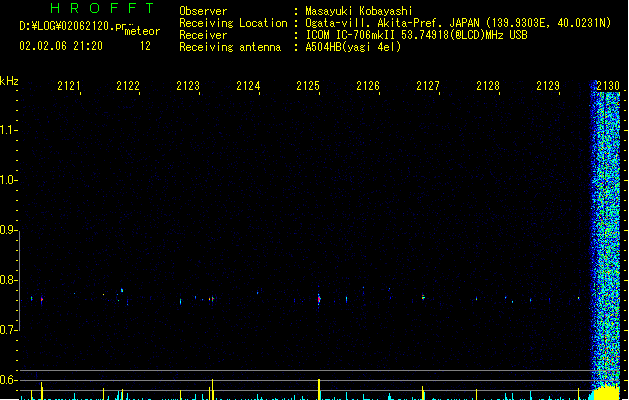Click the bright meteor echo at 2125
Screen dimensions: 629x400
coord(319,299)
